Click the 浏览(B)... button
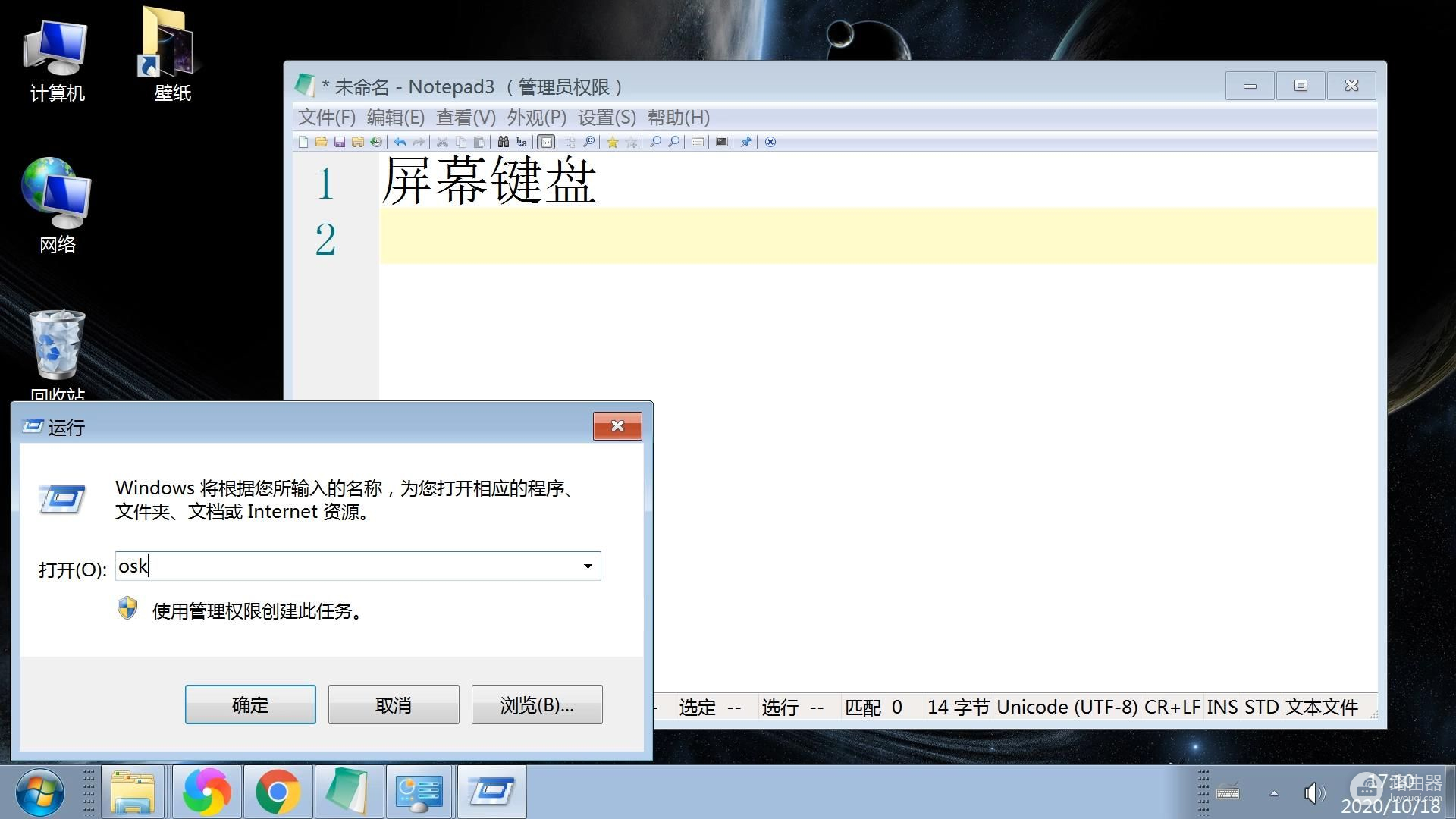The width and height of the screenshot is (1456, 819). (x=537, y=704)
